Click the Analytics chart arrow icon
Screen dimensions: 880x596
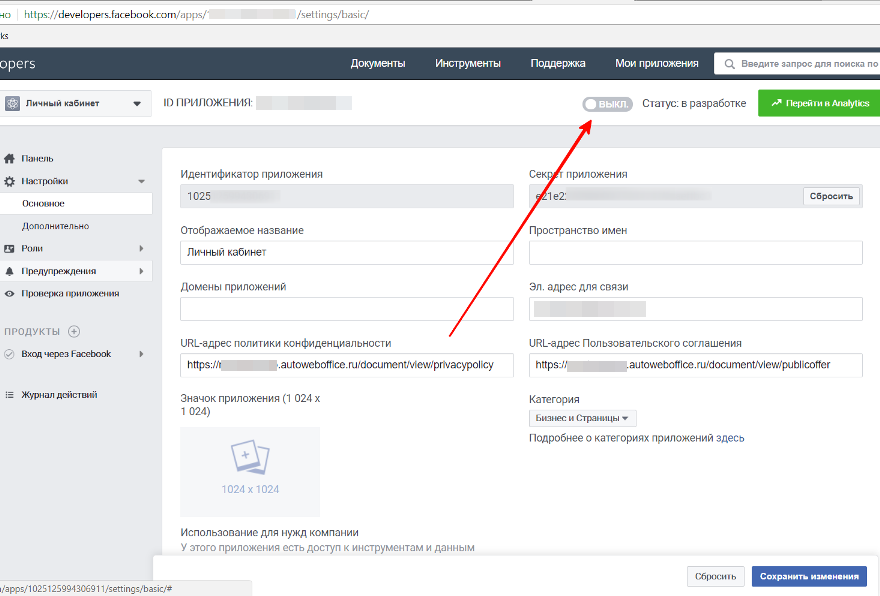(776, 103)
